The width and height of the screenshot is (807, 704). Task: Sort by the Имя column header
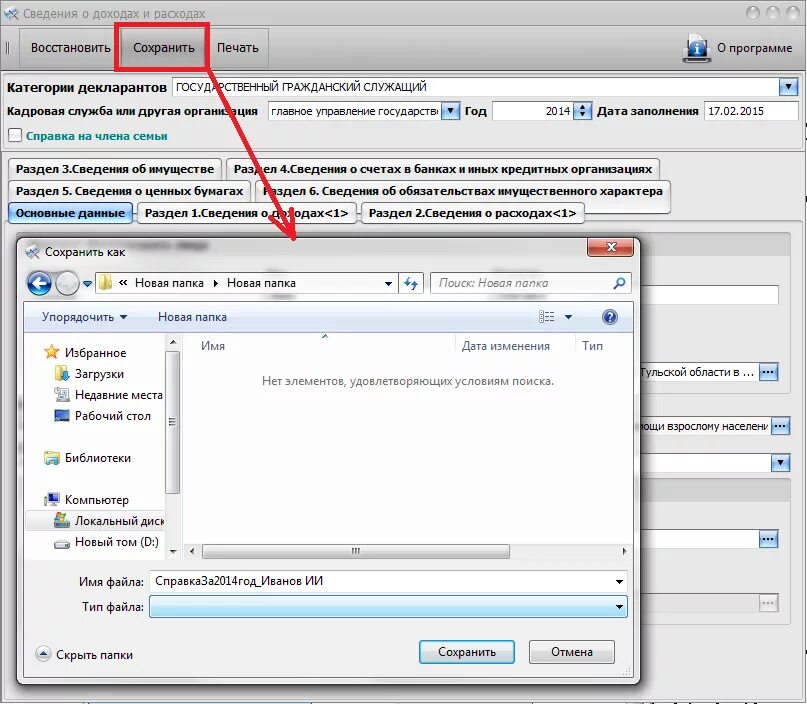[213, 346]
